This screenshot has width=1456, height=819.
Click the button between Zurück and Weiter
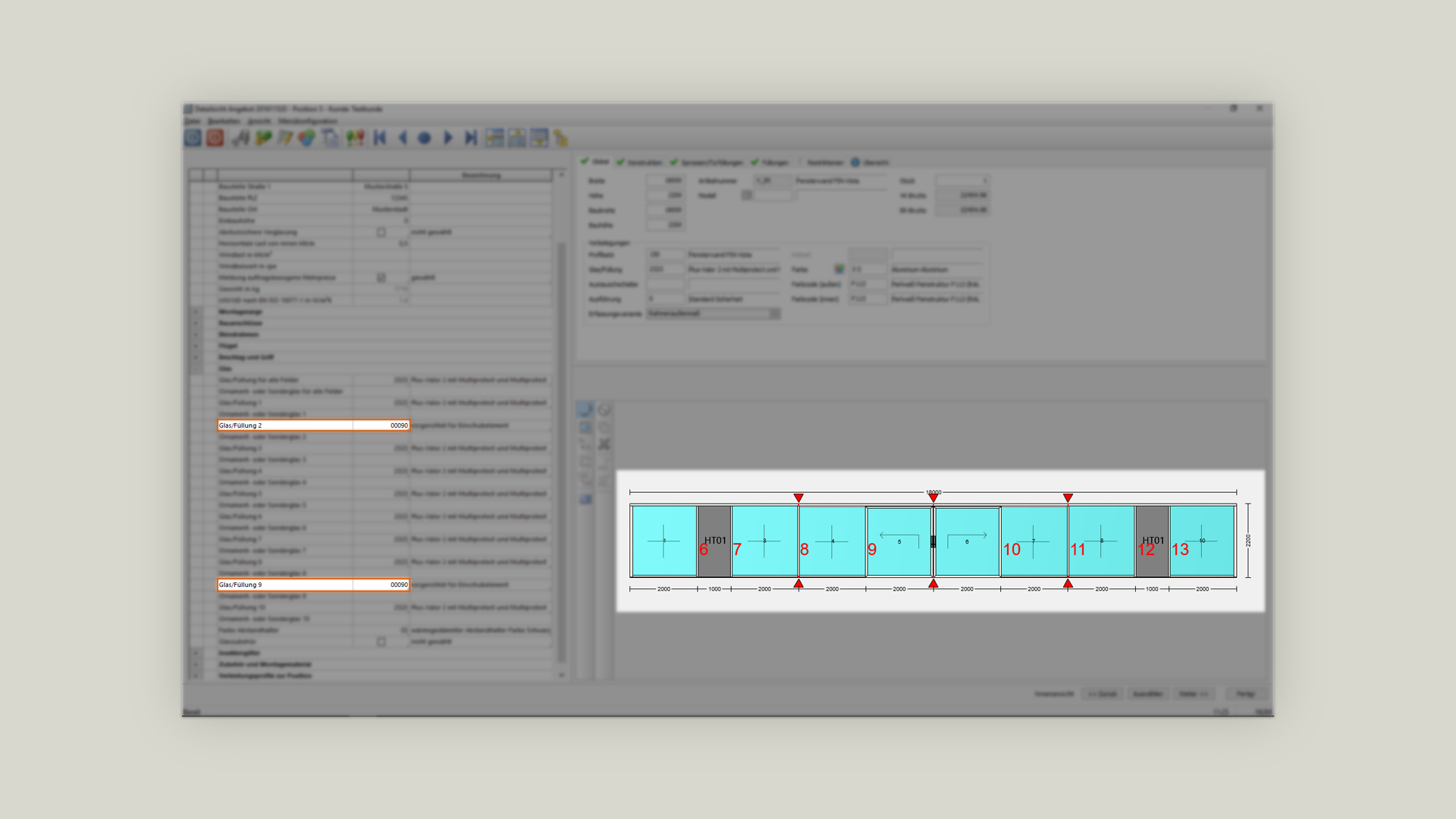click(x=1148, y=694)
